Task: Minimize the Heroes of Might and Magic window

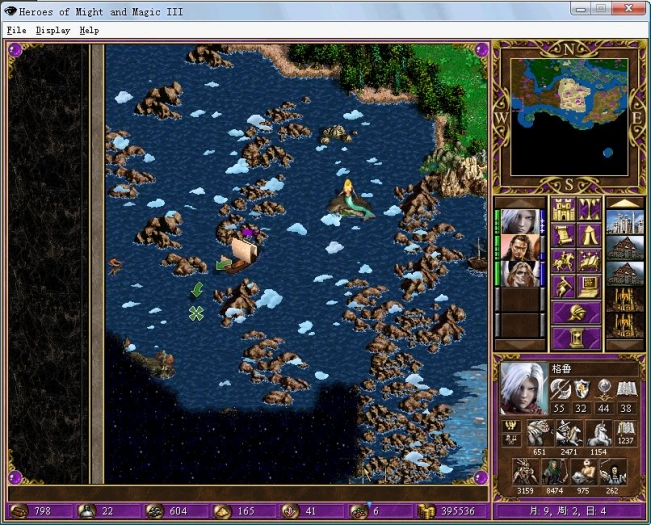Action: click(581, 8)
